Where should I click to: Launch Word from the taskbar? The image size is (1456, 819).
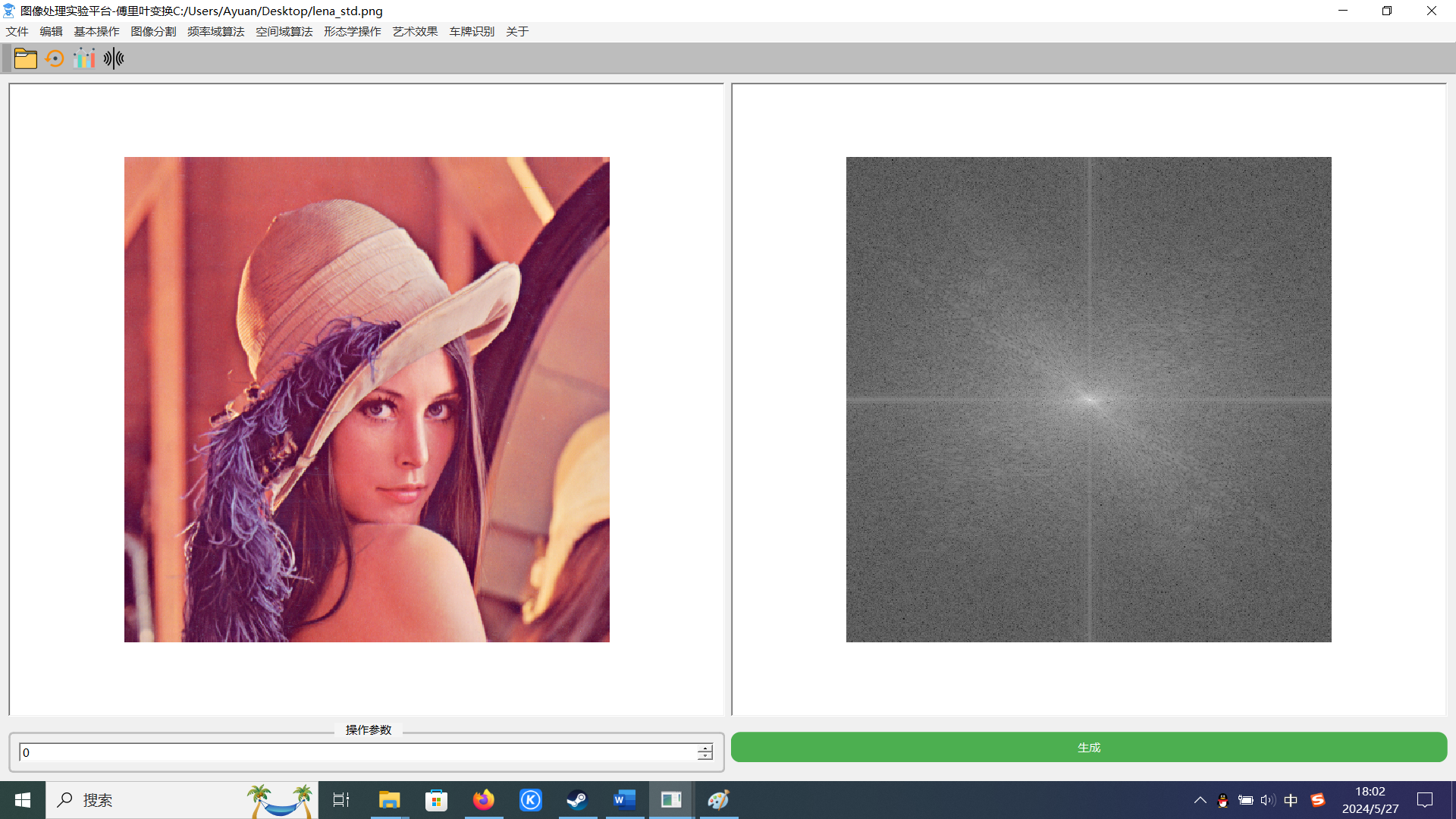tap(624, 799)
